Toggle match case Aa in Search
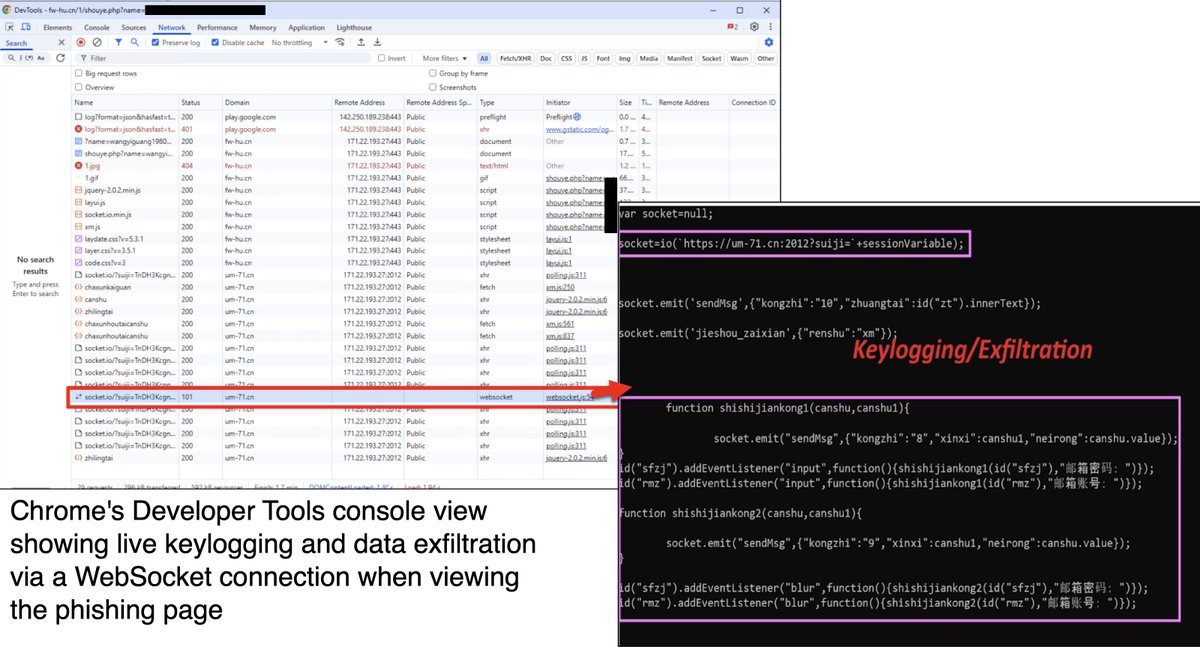1200x647 pixels. [x=42, y=59]
